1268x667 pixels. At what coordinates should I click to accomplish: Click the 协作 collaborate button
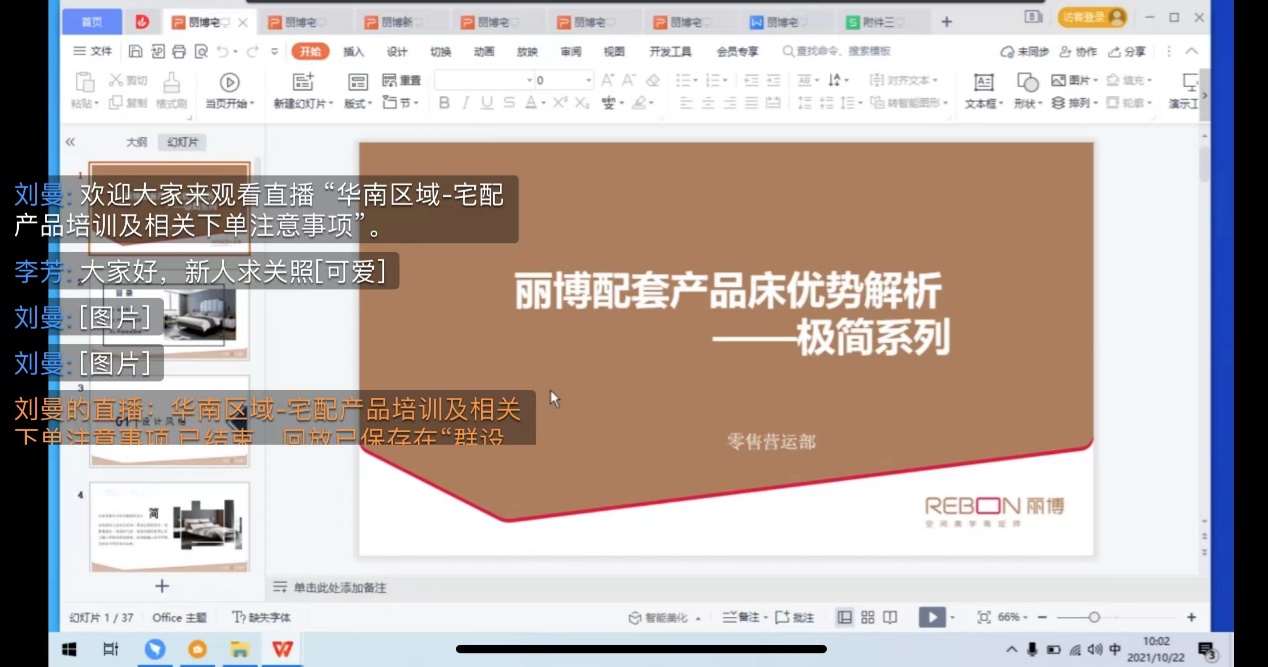(x=1077, y=51)
